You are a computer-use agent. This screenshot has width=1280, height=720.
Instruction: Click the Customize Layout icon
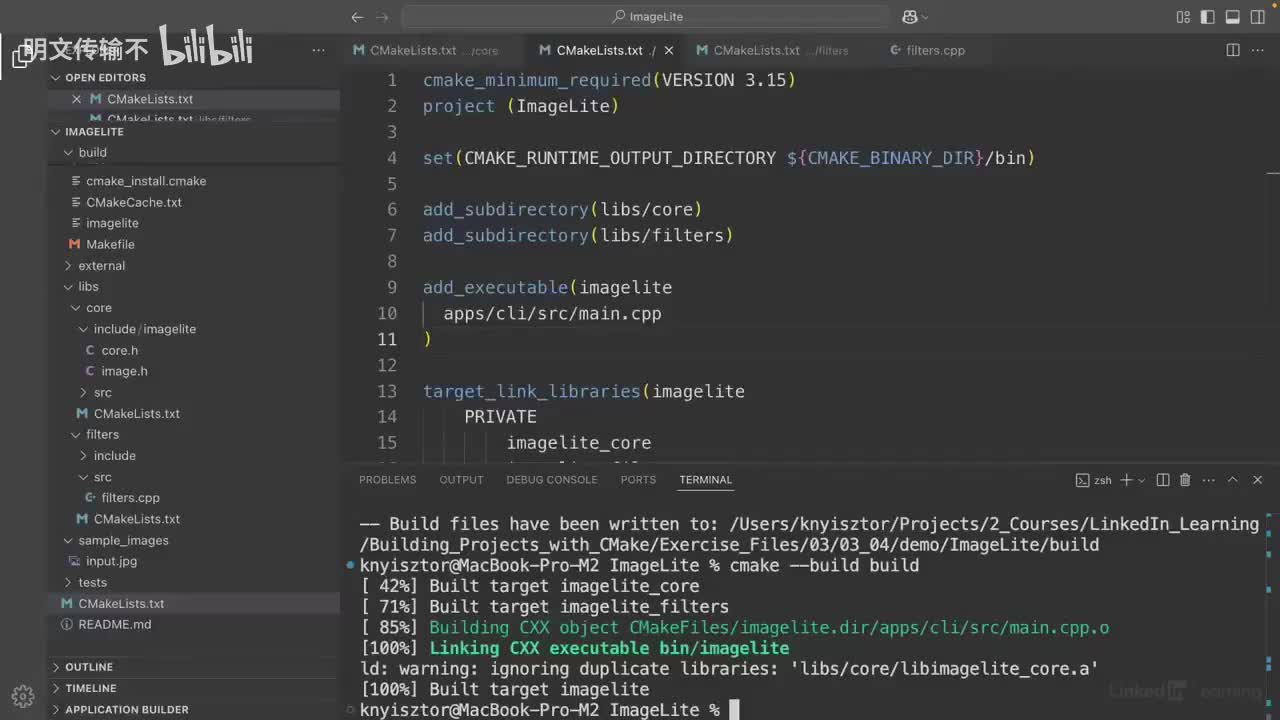pyautogui.click(x=1184, y=17)
